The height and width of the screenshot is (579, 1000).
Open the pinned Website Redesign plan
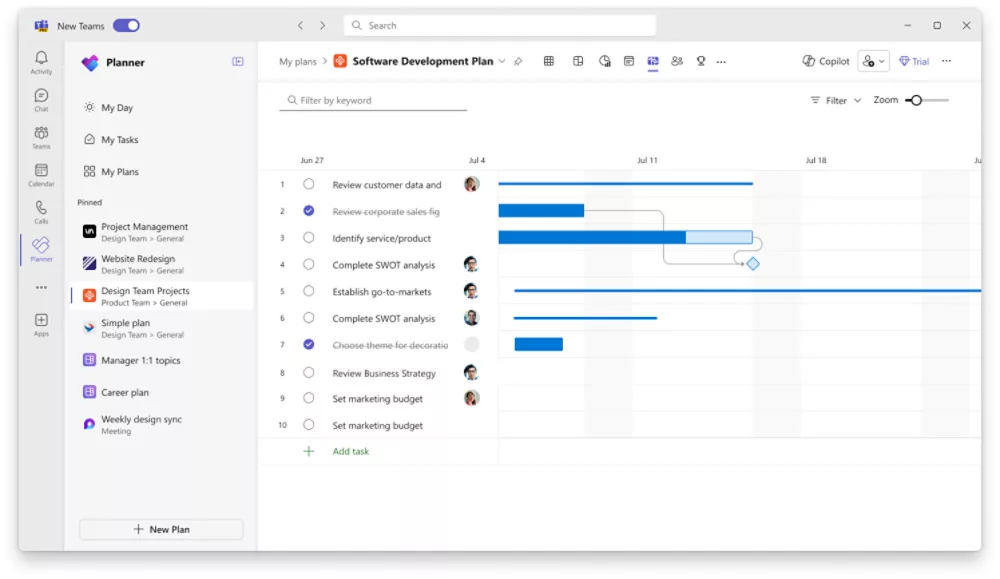161,264
